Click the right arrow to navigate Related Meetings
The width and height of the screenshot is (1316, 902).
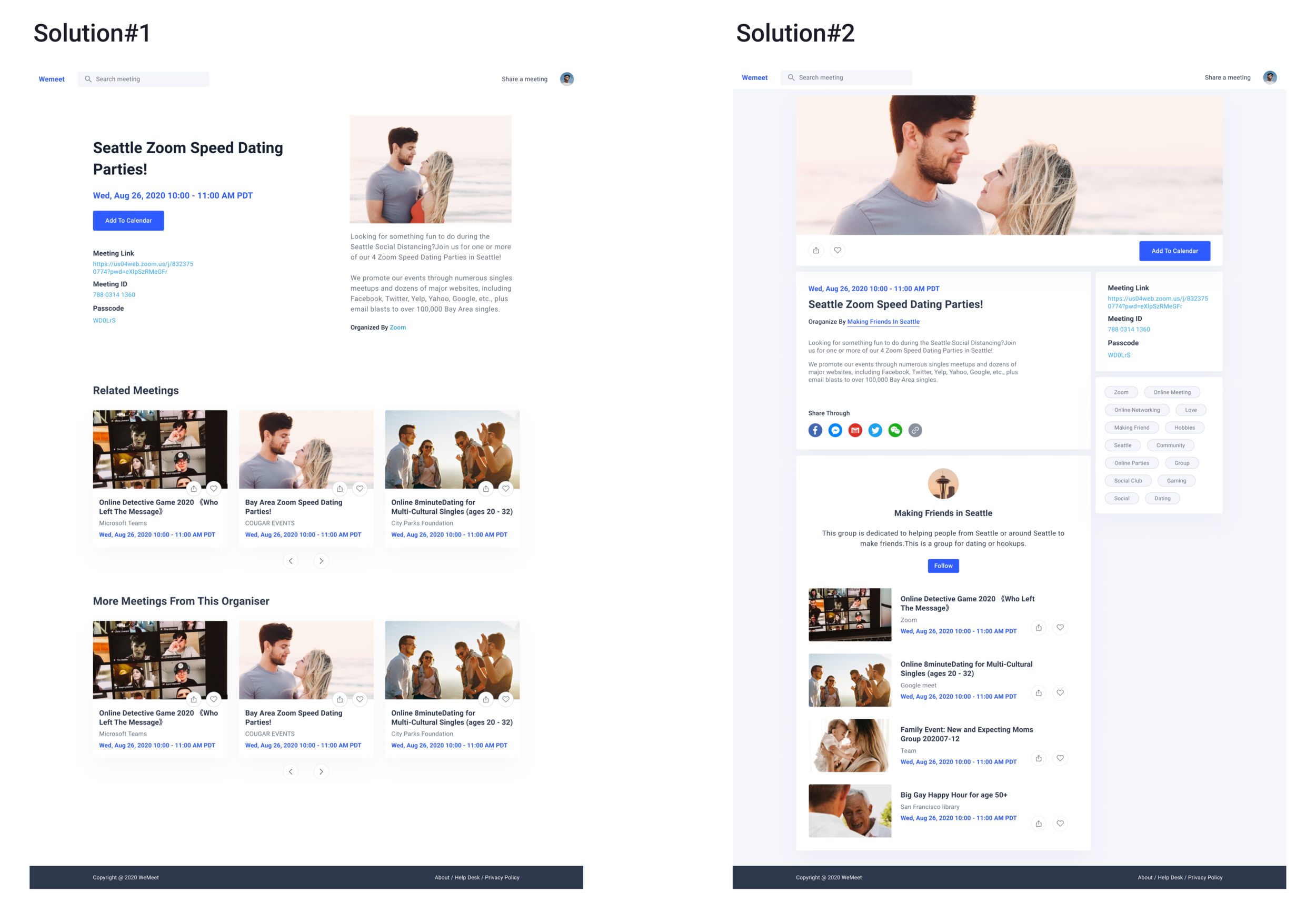pos(322,562)
